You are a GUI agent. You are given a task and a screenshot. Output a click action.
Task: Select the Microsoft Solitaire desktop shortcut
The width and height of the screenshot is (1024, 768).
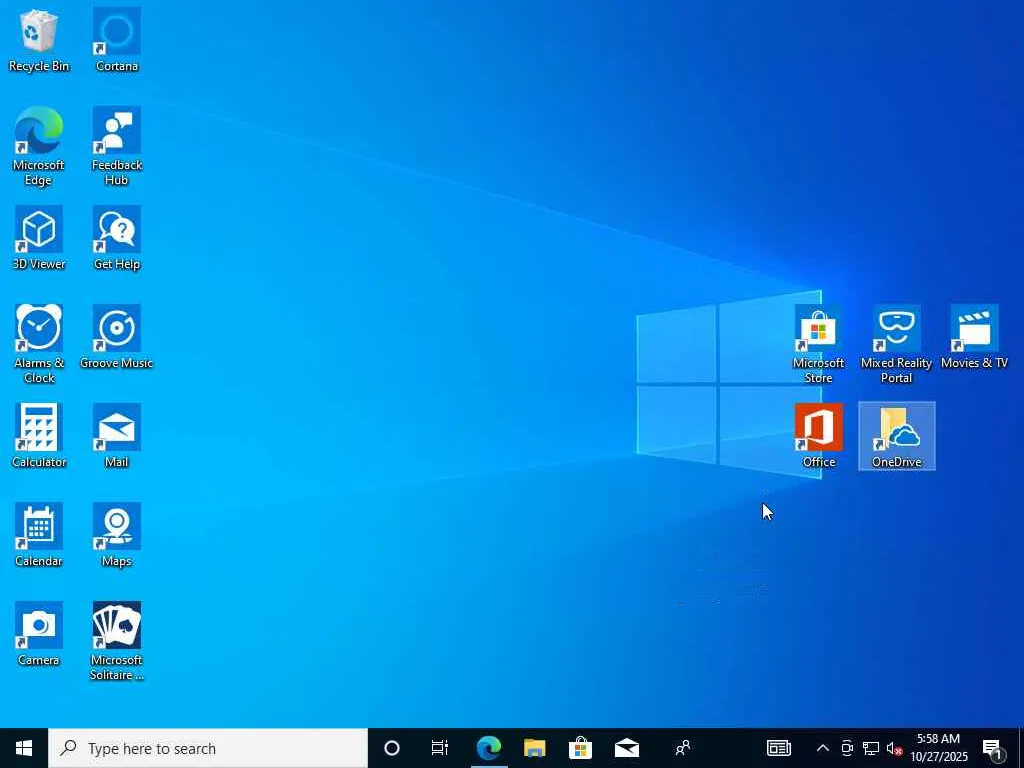tap(117, 642)
